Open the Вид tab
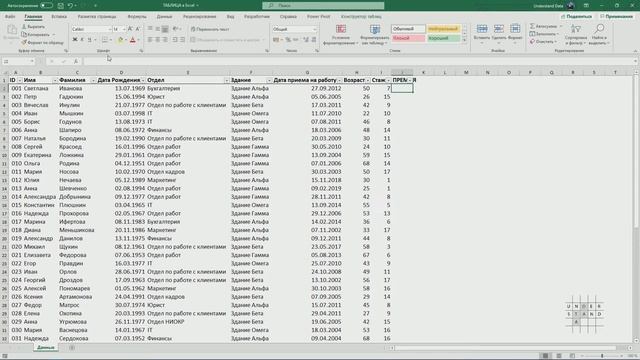The height and width of the screenshot is (360, 640). pos(230,17)
